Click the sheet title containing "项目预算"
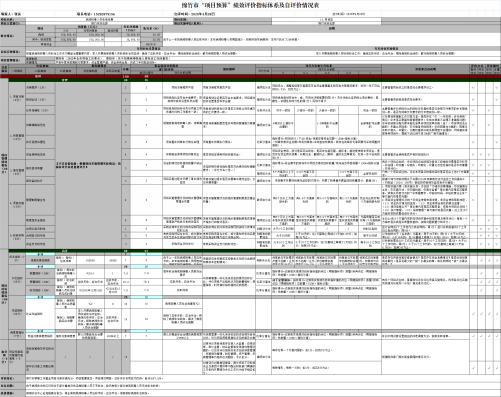Viewport: 501px width, 397px height. click(250, 5)
